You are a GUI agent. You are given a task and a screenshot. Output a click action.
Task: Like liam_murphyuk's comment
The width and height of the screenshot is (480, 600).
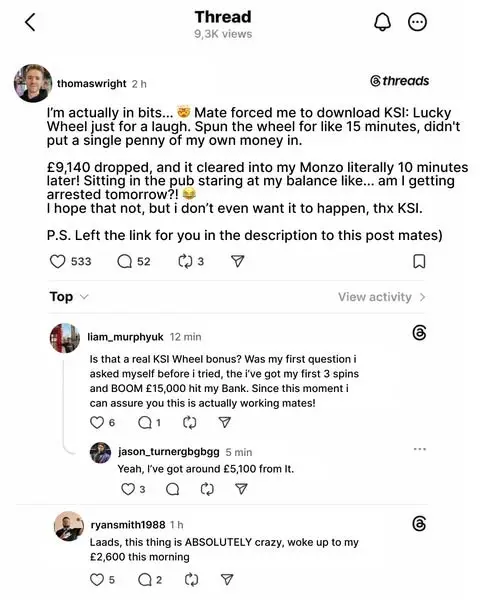click(x=97, y=422)
